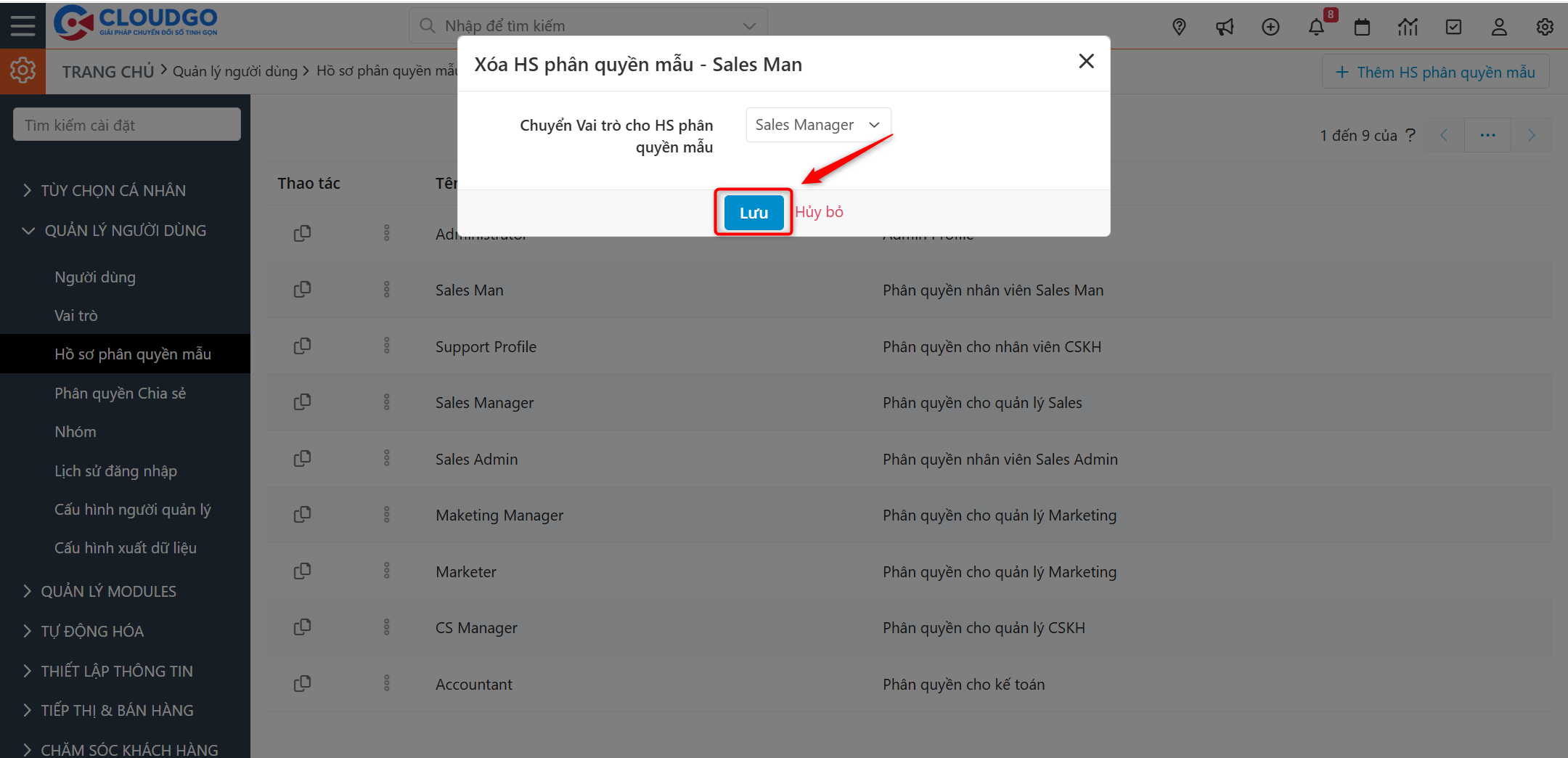This screenshot has height=758, width=1568.
Task: Click the Hủy bỏ cancel link
Action: coord(819,212)
